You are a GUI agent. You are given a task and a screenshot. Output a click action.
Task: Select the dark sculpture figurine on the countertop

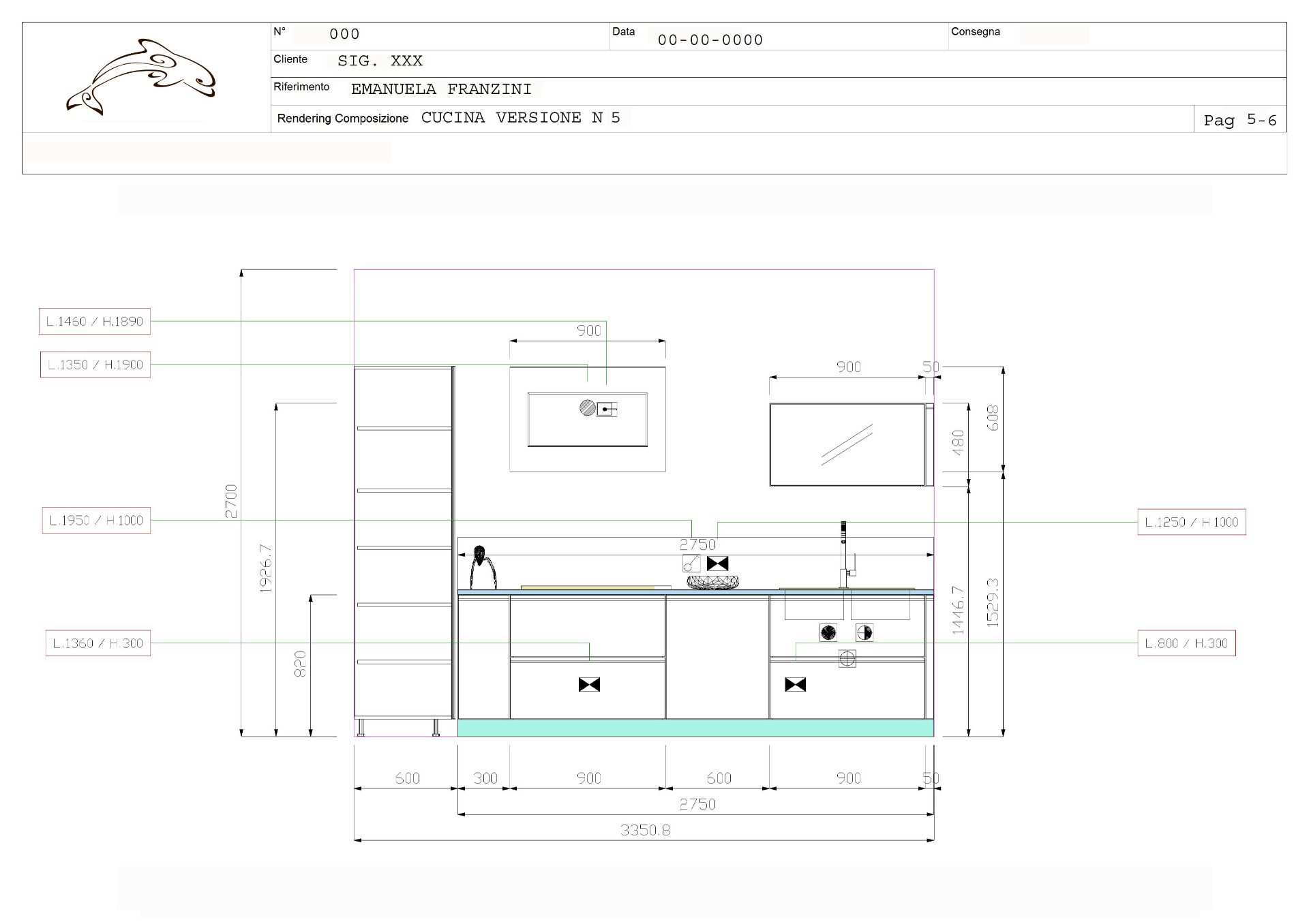[483, 567]
